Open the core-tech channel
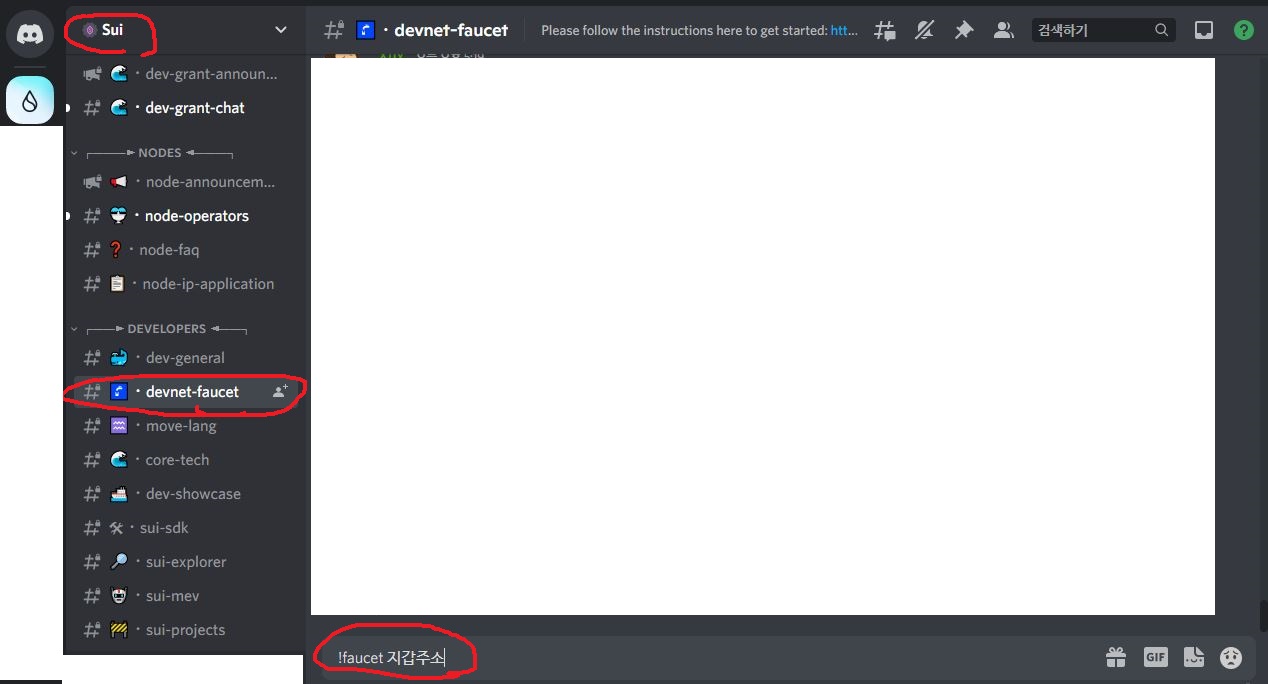The image size is (1268, 684). pos(185,460)
